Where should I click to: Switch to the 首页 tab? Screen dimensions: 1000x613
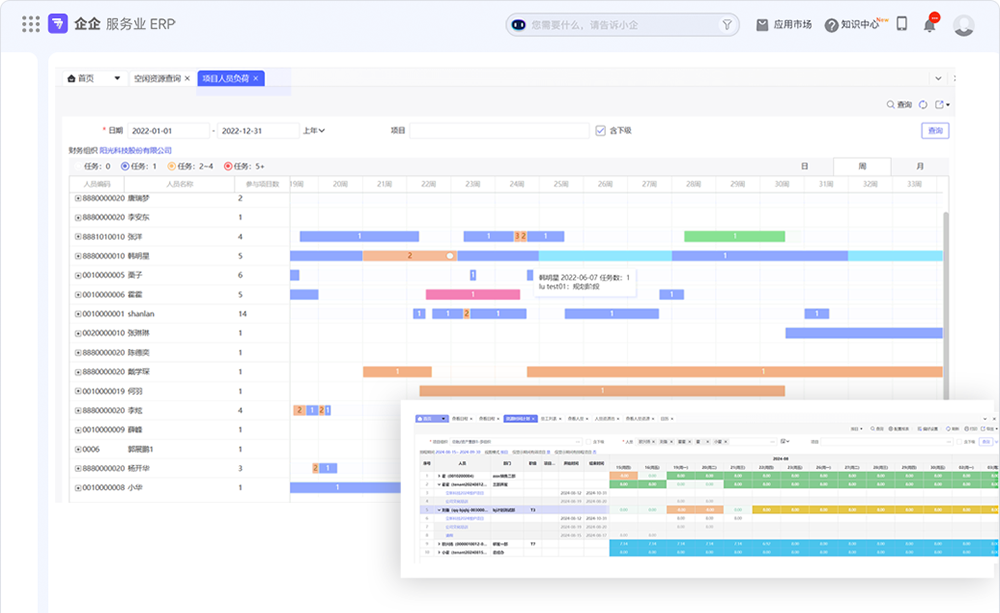pos(85,78)
